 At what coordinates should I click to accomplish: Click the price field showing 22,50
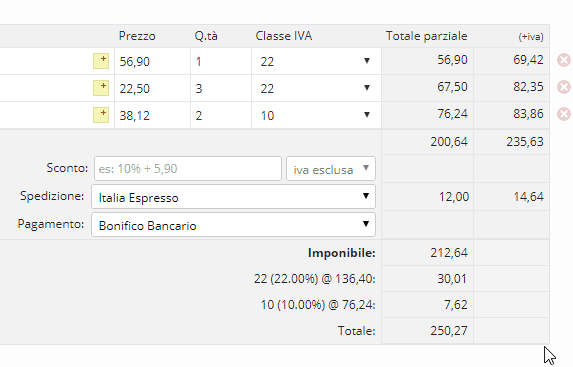(152, 88)
